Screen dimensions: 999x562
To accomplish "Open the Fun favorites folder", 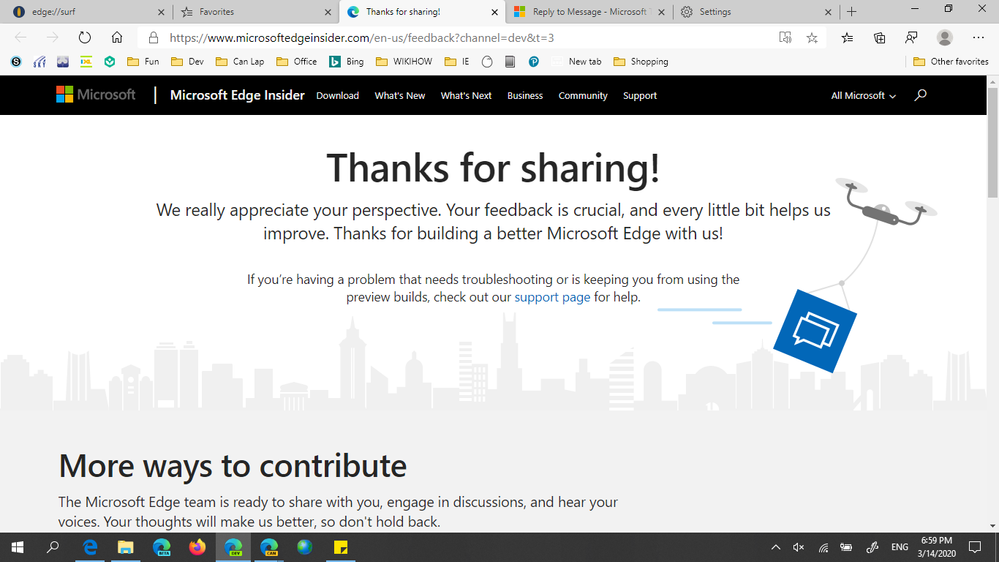I will (143, 62).
